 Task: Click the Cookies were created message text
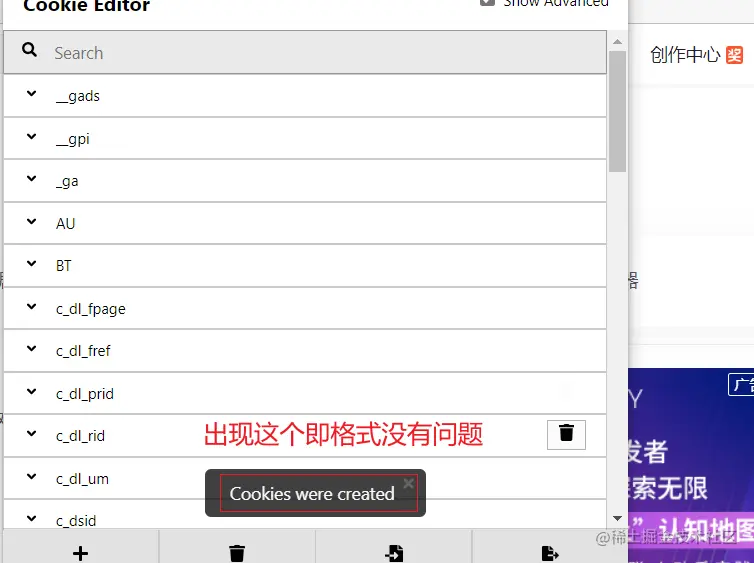pyautogui.click(x=312, y=494)
